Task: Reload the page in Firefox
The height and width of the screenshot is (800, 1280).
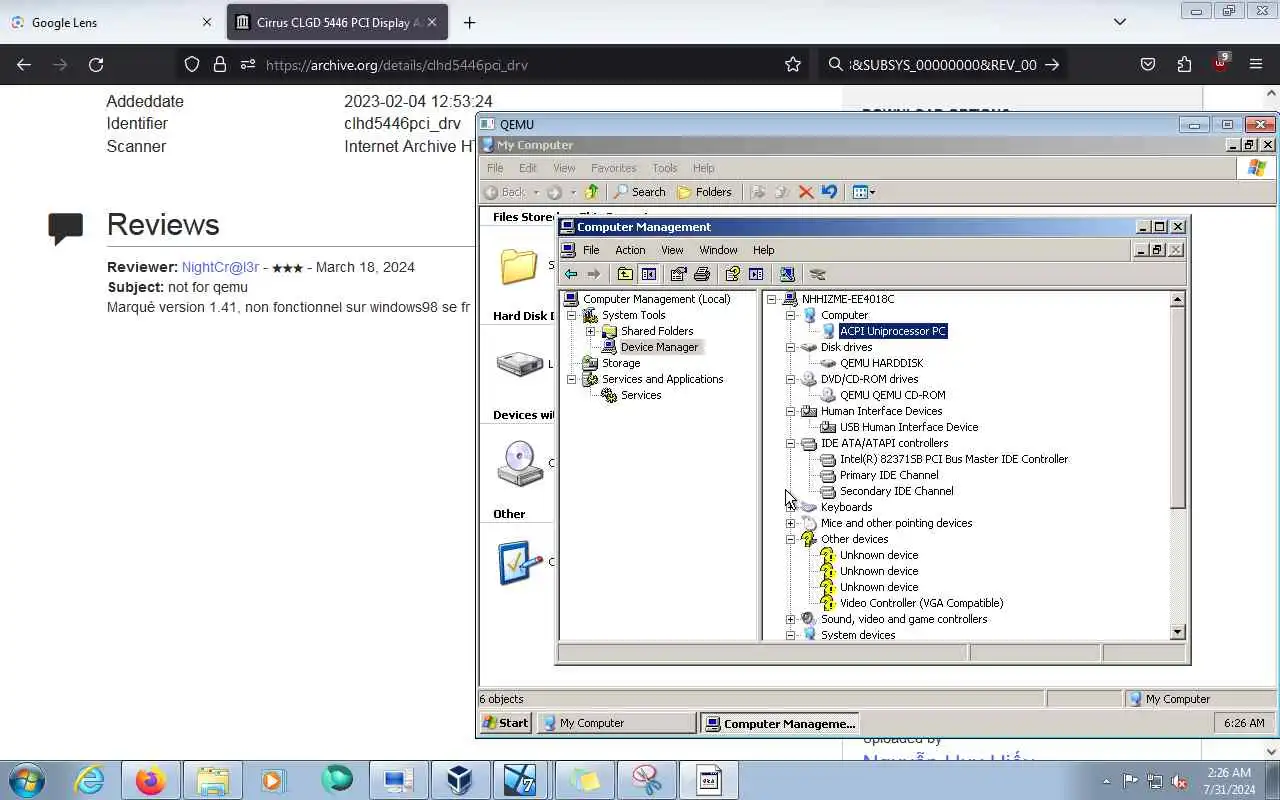Action: [96, 65]
